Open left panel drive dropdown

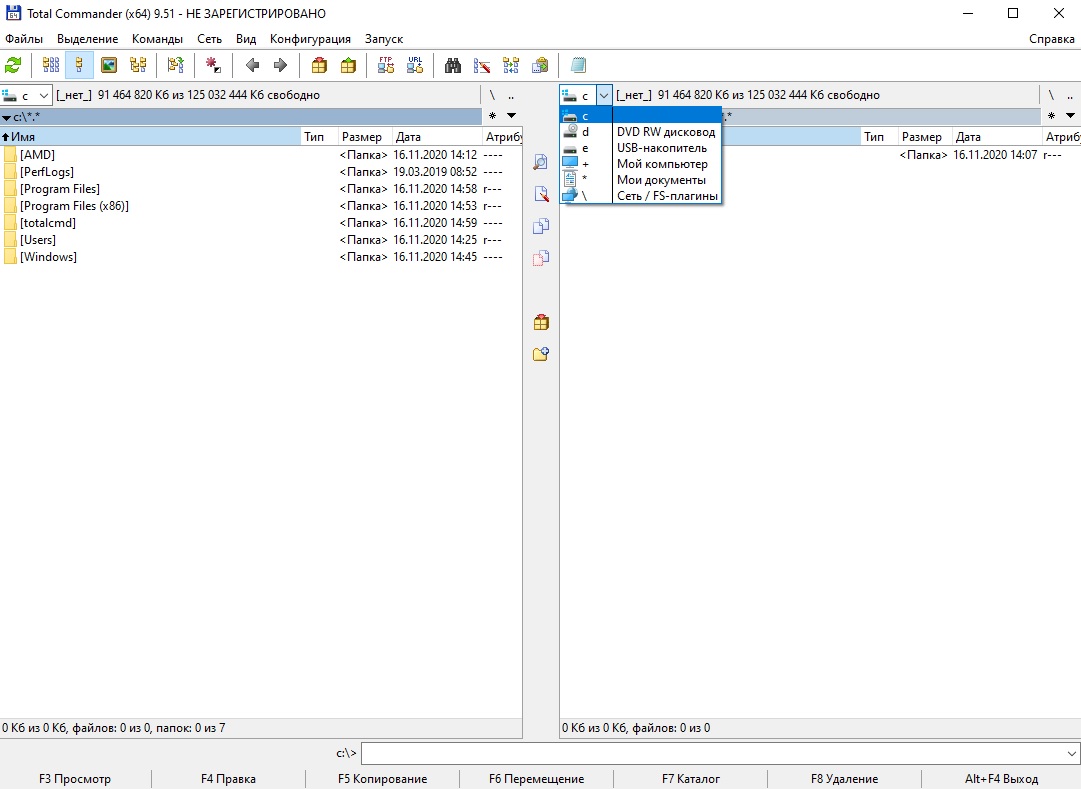tap(26, 95)
